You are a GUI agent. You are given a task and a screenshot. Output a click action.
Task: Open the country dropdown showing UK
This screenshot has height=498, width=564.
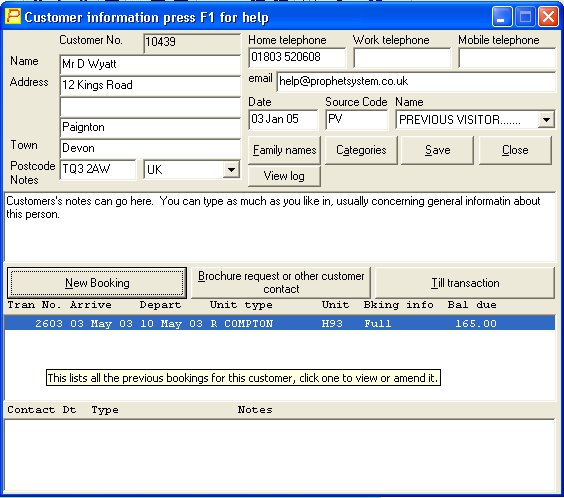click(x=231, y=169)
